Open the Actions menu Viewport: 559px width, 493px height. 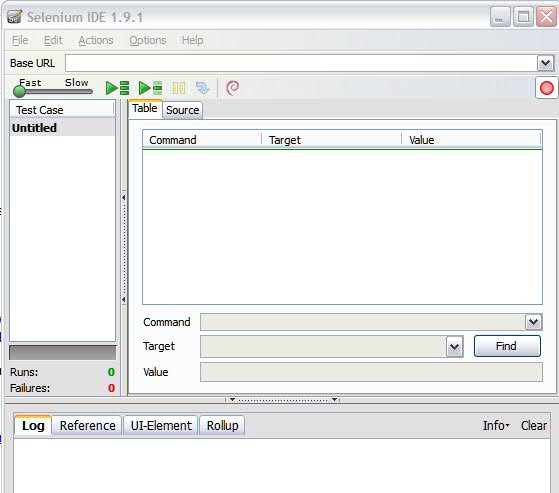click(96, 40)
